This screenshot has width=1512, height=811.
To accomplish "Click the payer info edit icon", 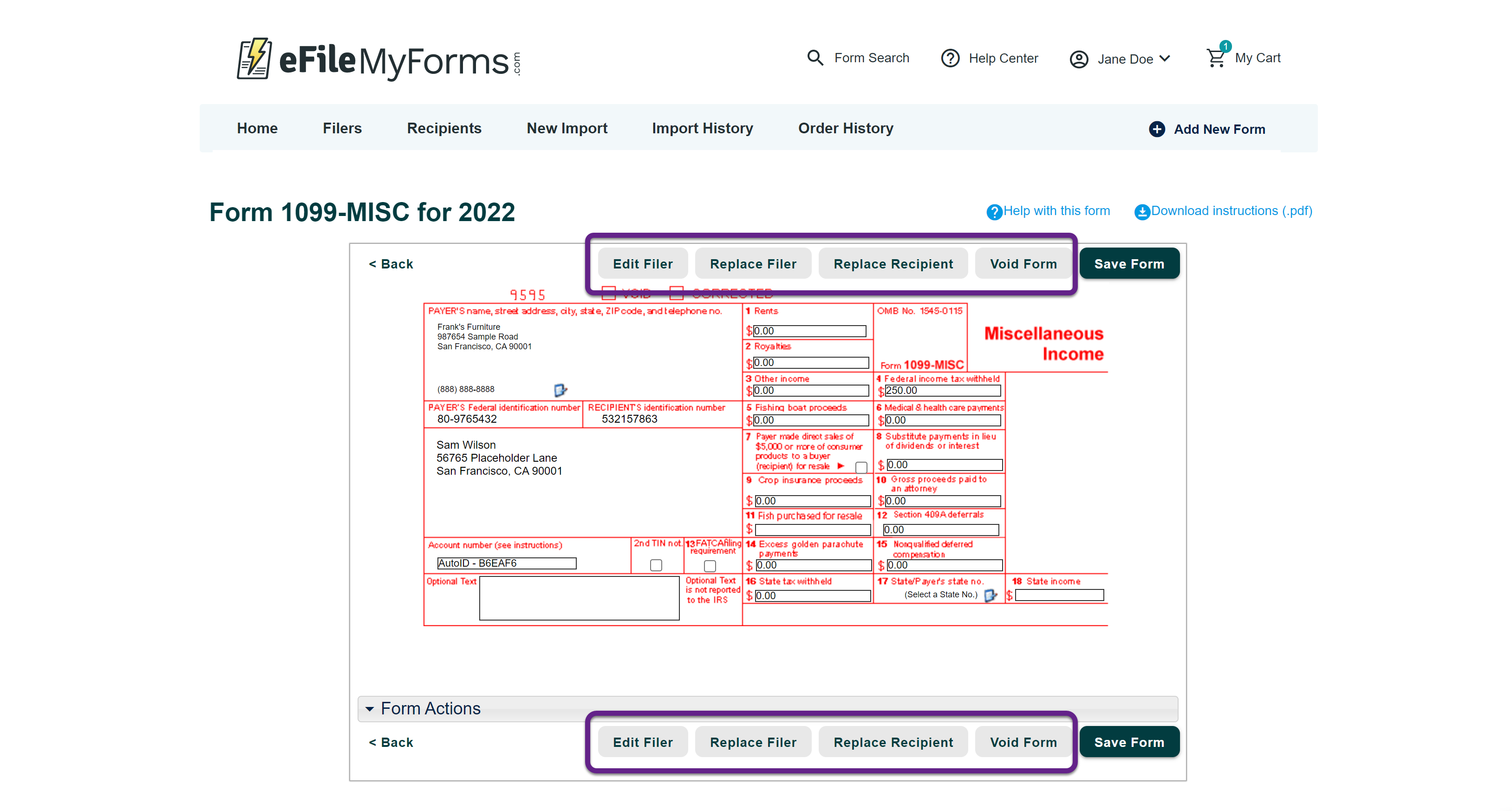I will click(x=560, y=390).
